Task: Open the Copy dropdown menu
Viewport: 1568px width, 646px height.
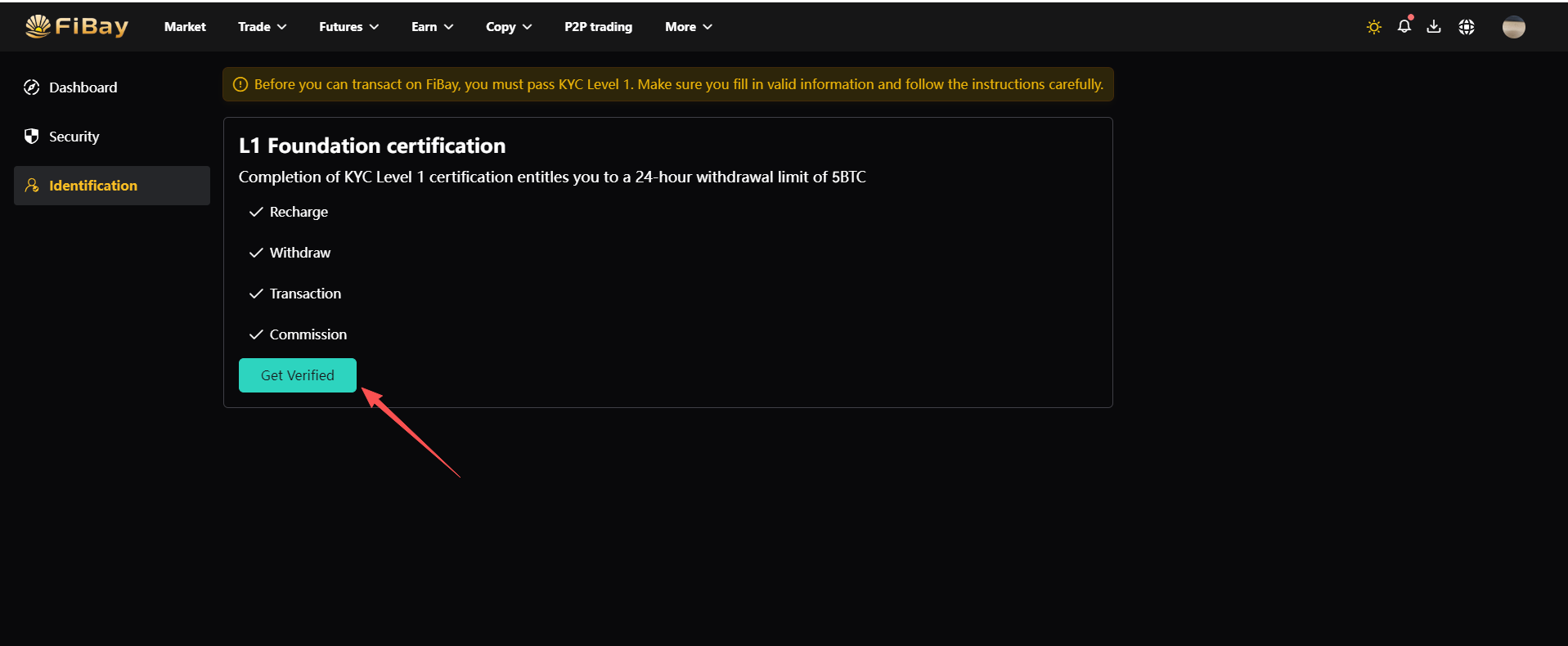Action: pyautogui.click(x=509, y=27)
